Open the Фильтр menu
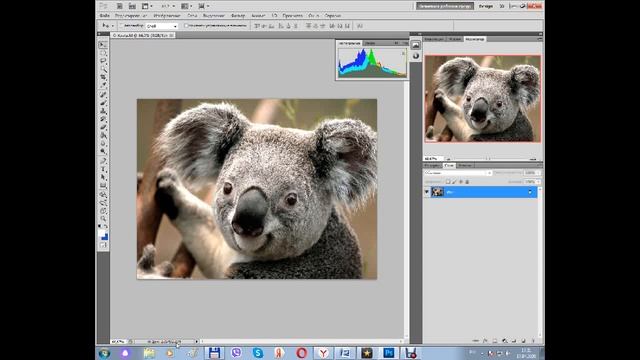 click(238, 16)
